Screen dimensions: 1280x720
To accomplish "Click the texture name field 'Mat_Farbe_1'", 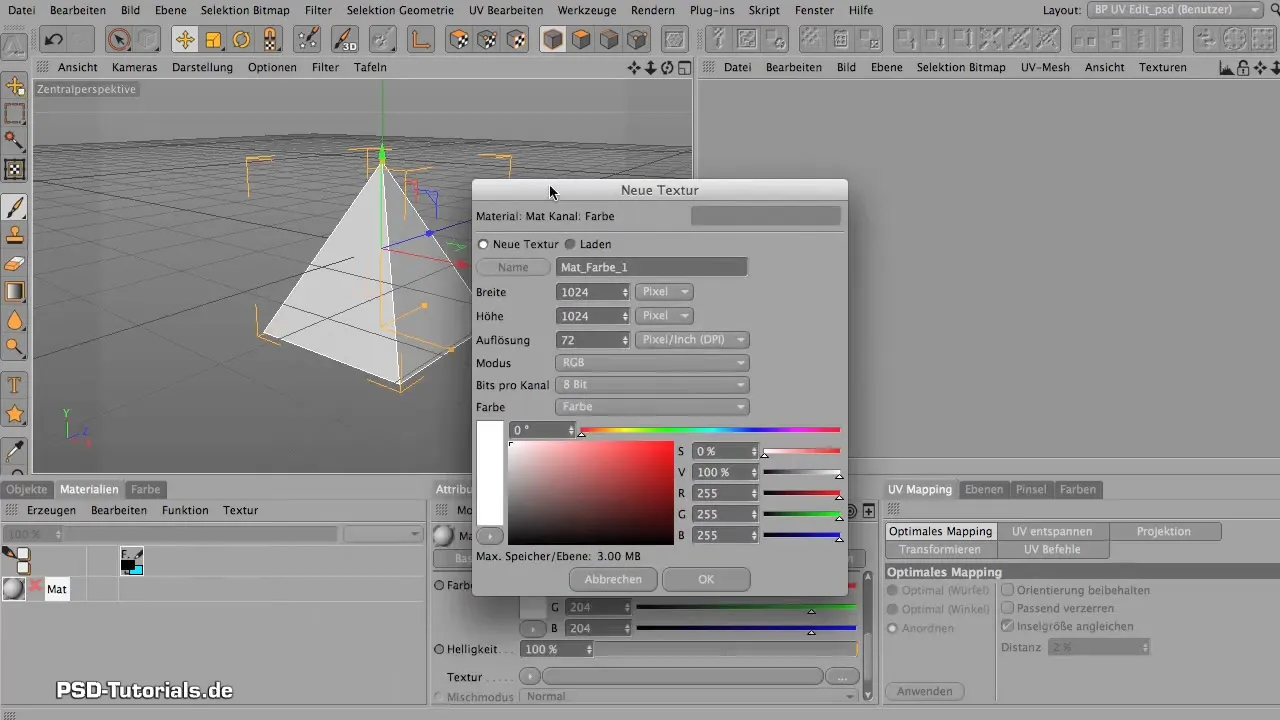I will coord(651,267).
